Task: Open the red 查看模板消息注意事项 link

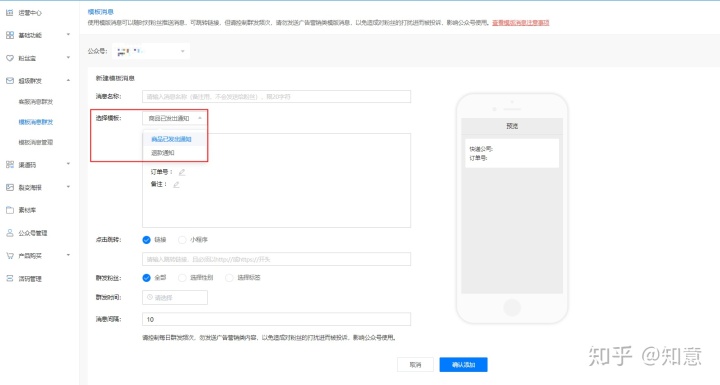Action: (521, 23)
